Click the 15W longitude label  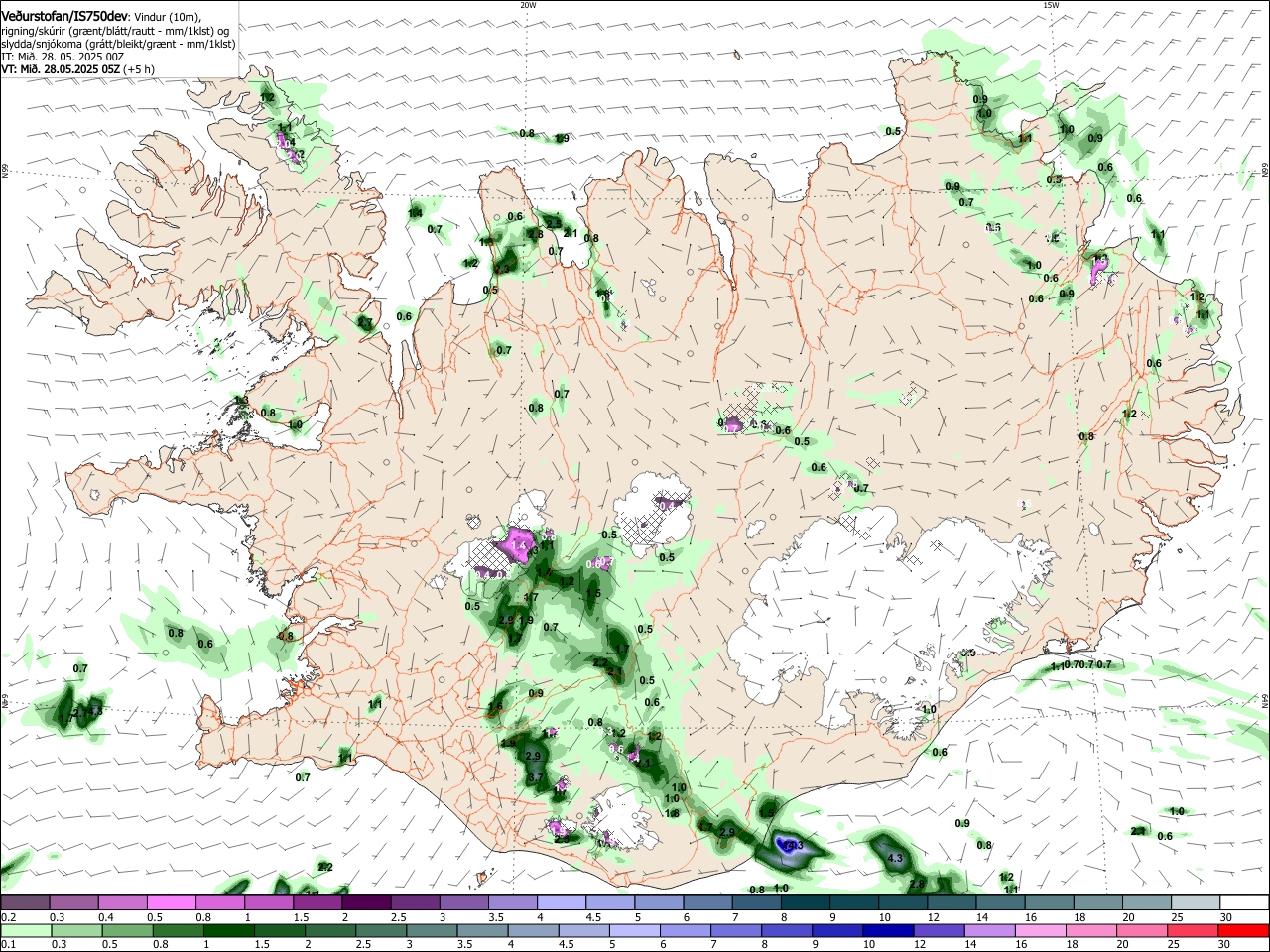click(x=1051, y=5)
